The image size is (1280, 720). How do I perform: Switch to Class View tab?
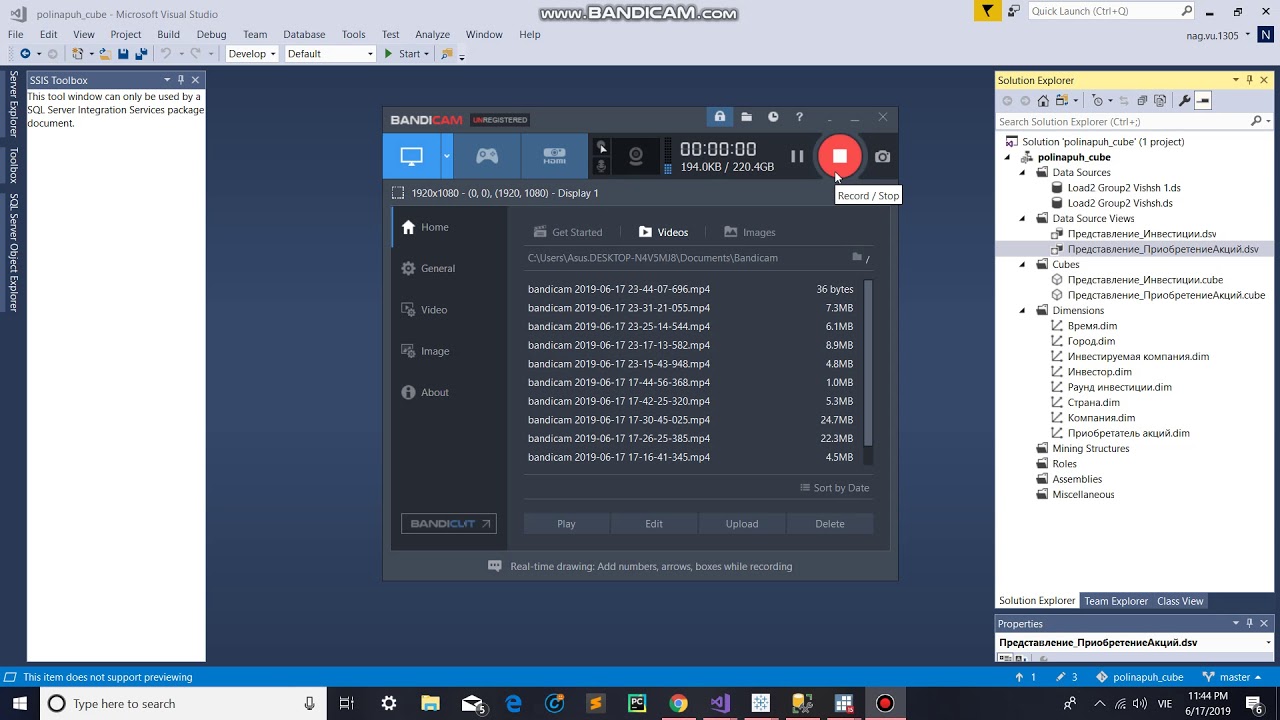coord(1180,601)
